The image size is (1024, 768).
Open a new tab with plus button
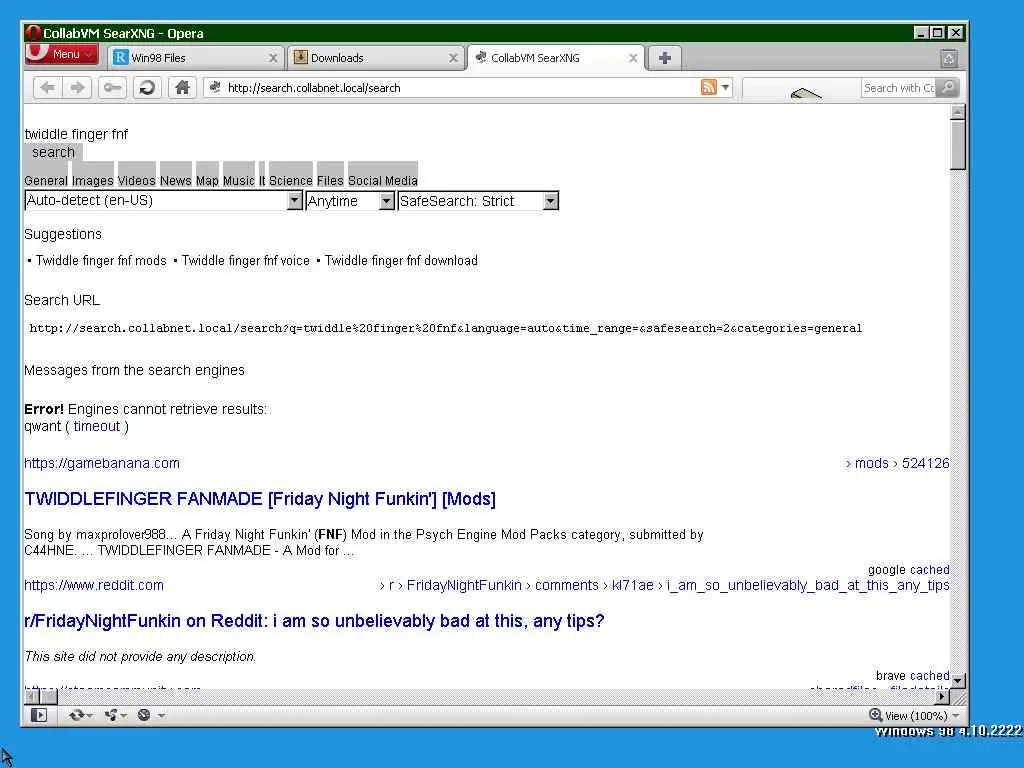coord(665,57)
